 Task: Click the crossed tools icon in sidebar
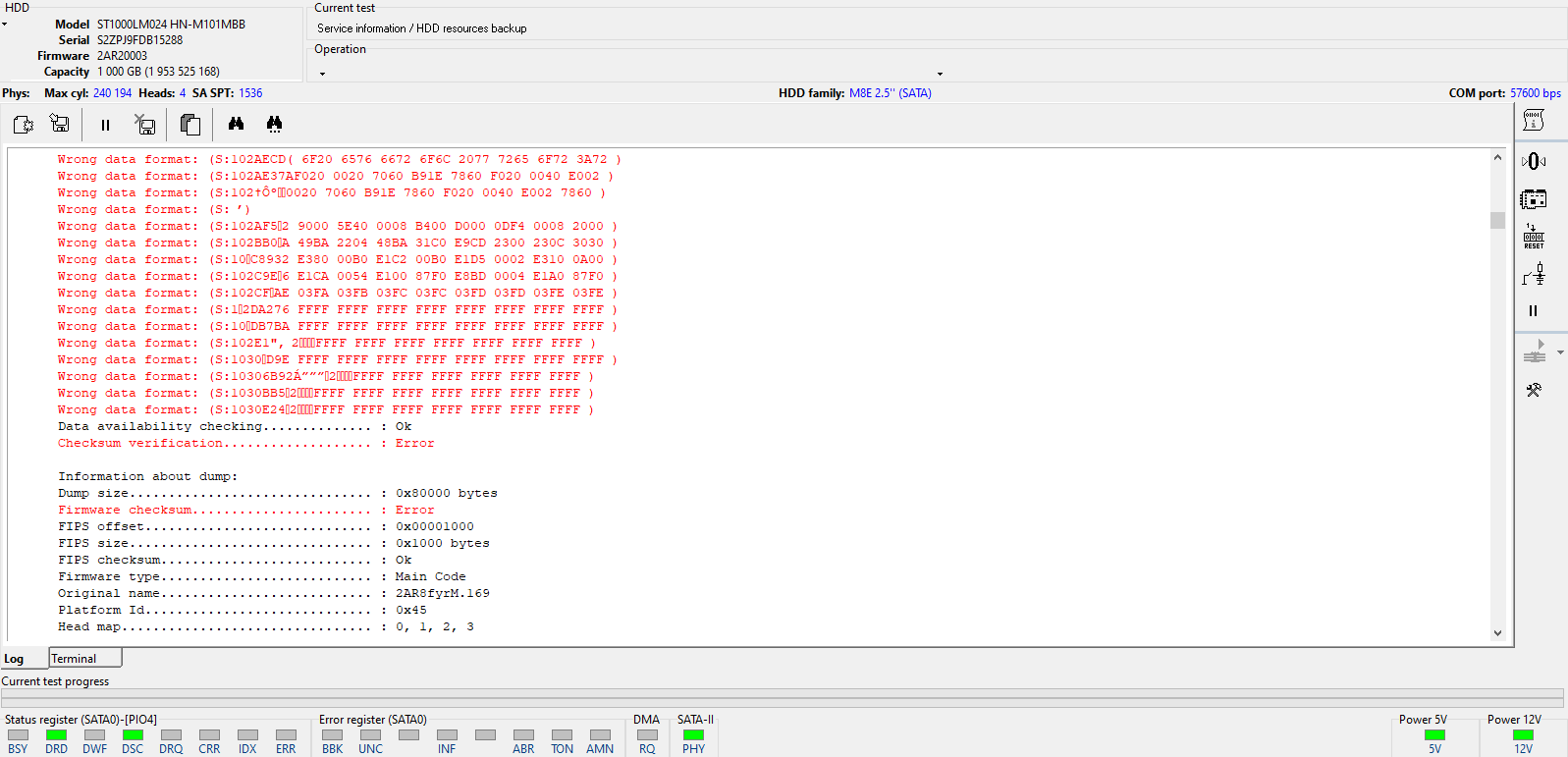(1534, 390)
